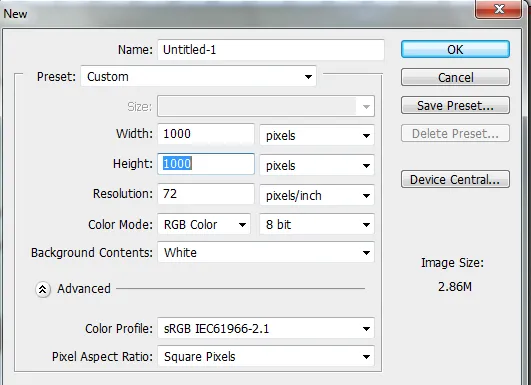Open the Color Profile sRGB dropdown
This screenshot has height=385, width=531.
pyautogui.click(x=266, y=328)
